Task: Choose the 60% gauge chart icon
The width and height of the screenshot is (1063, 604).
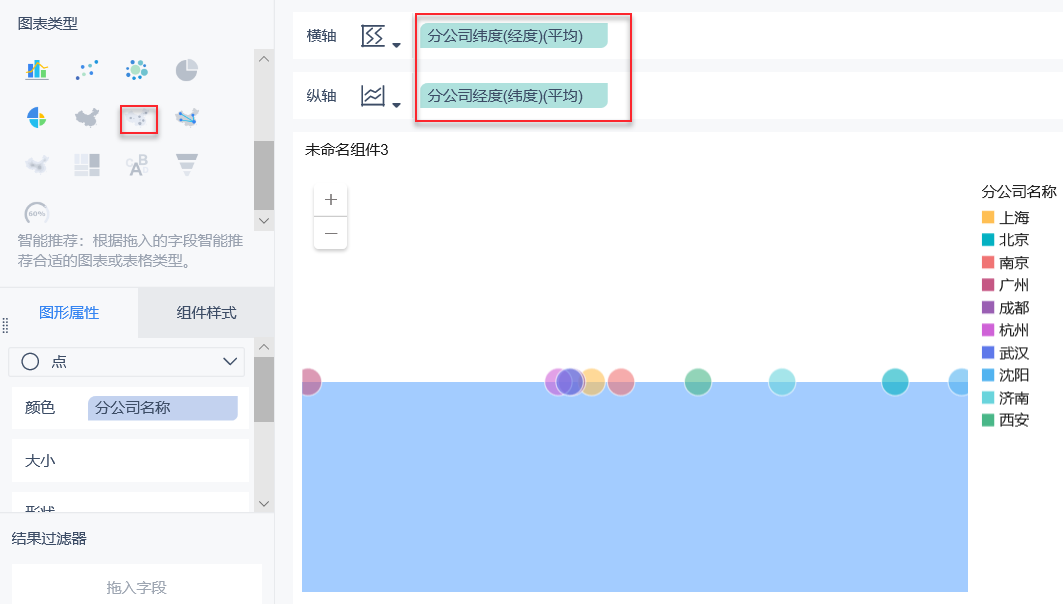Action: pos(37,213)
